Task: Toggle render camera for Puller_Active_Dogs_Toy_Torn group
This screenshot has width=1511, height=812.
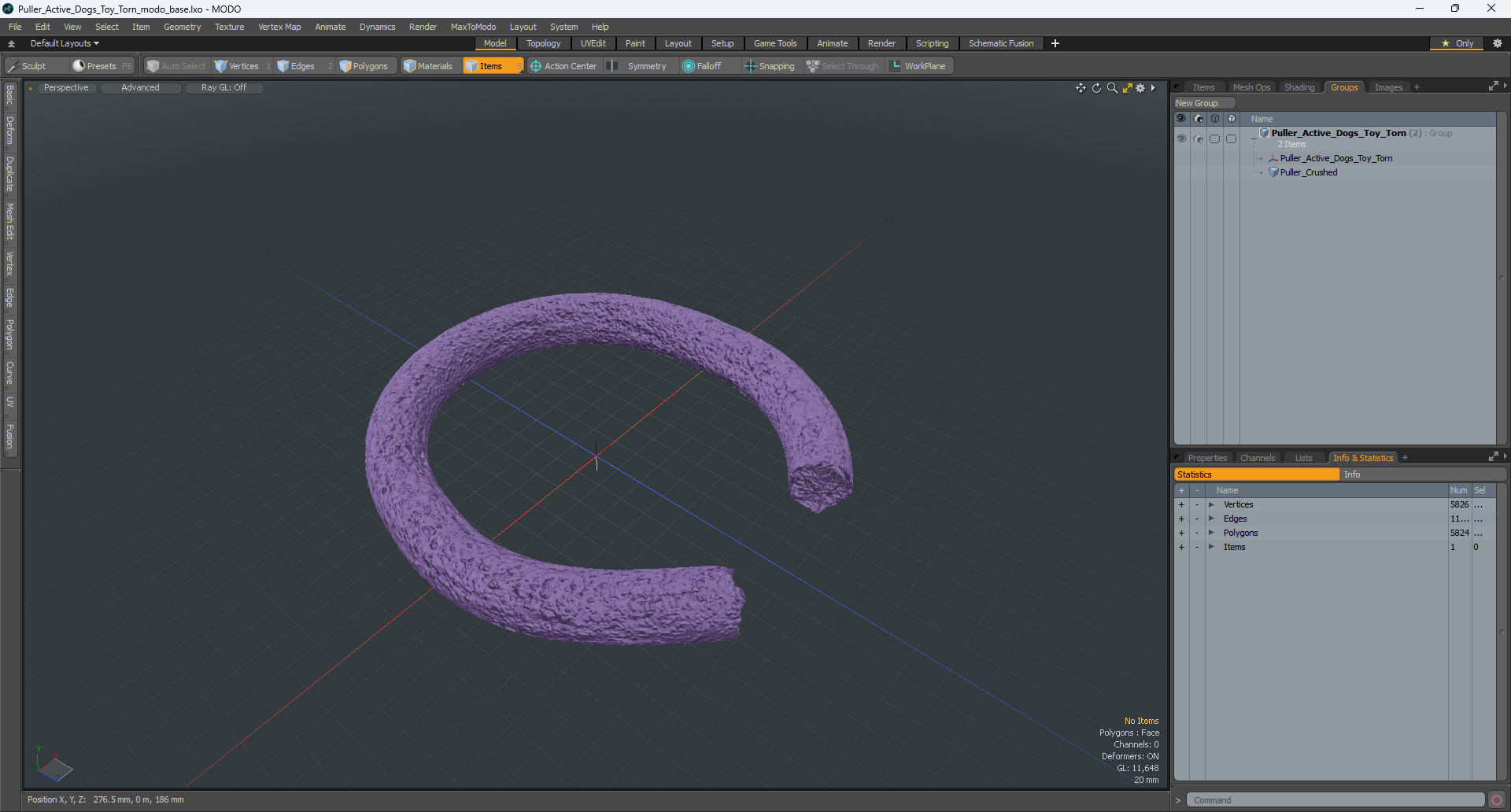Action: coord(1199,138)
